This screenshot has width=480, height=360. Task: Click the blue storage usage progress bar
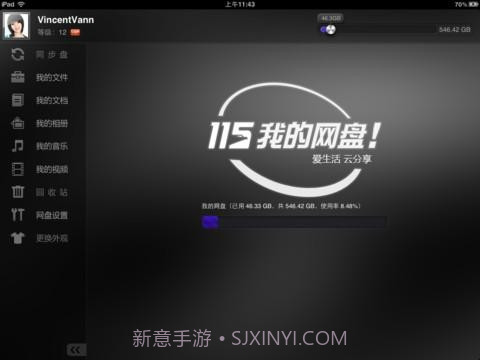pos(294,222)
